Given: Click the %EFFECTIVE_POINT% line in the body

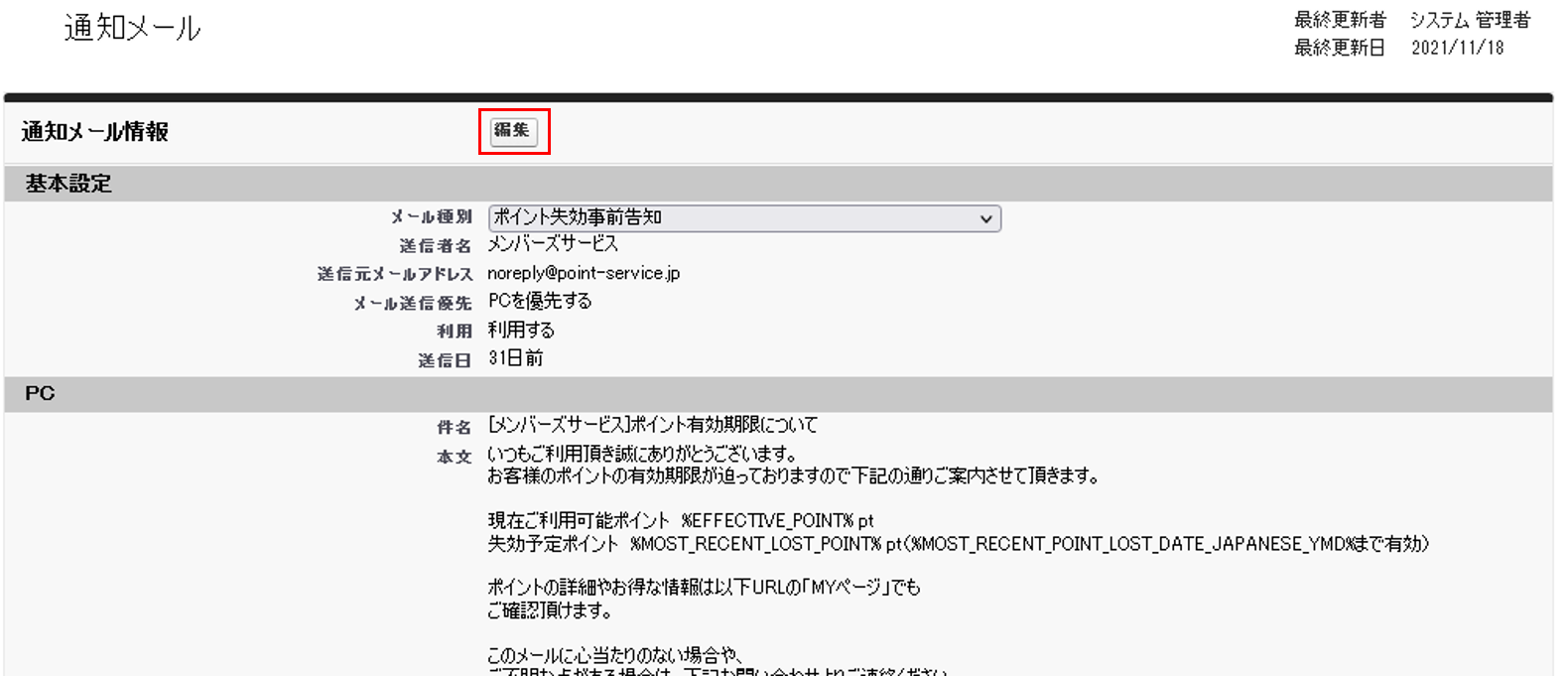Looking at the screenshot, I should [x=681, y=520].
